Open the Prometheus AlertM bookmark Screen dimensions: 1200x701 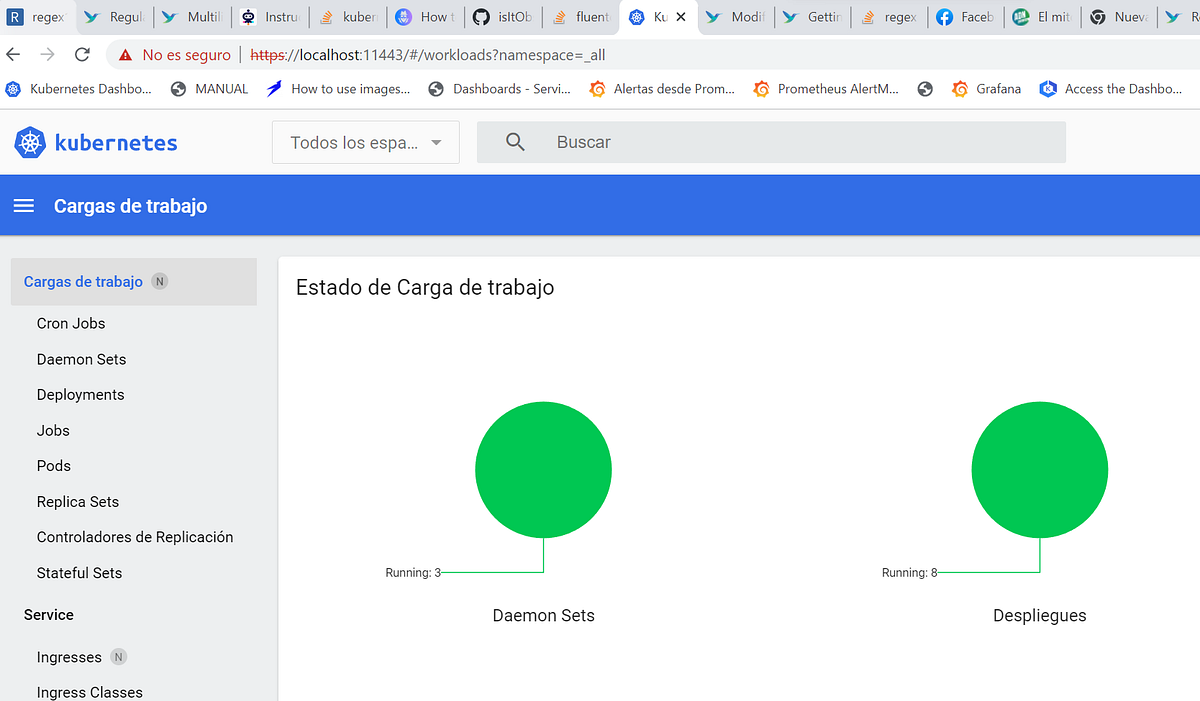pyautogui.click(x=826, y=89)
